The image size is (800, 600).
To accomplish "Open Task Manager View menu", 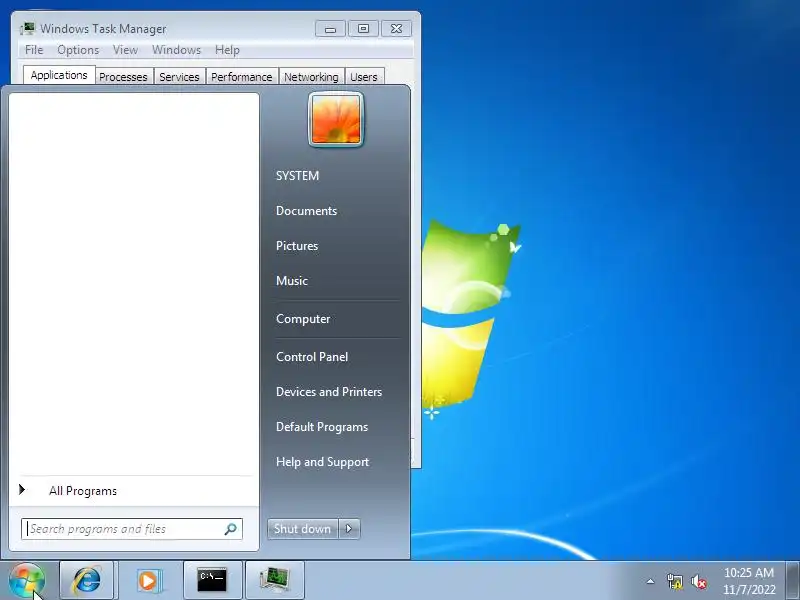I will [x=126, y=50].
